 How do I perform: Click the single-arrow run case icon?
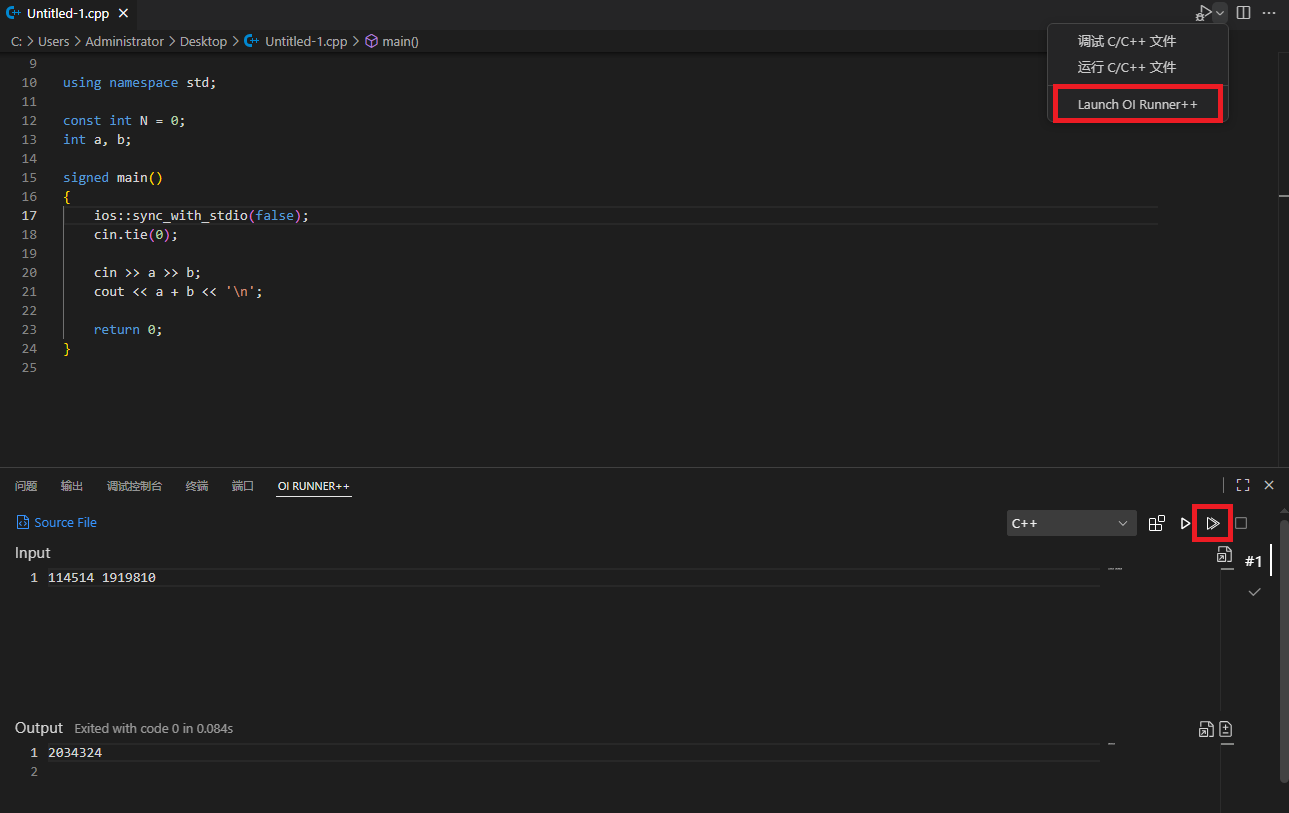[1185, 523]
